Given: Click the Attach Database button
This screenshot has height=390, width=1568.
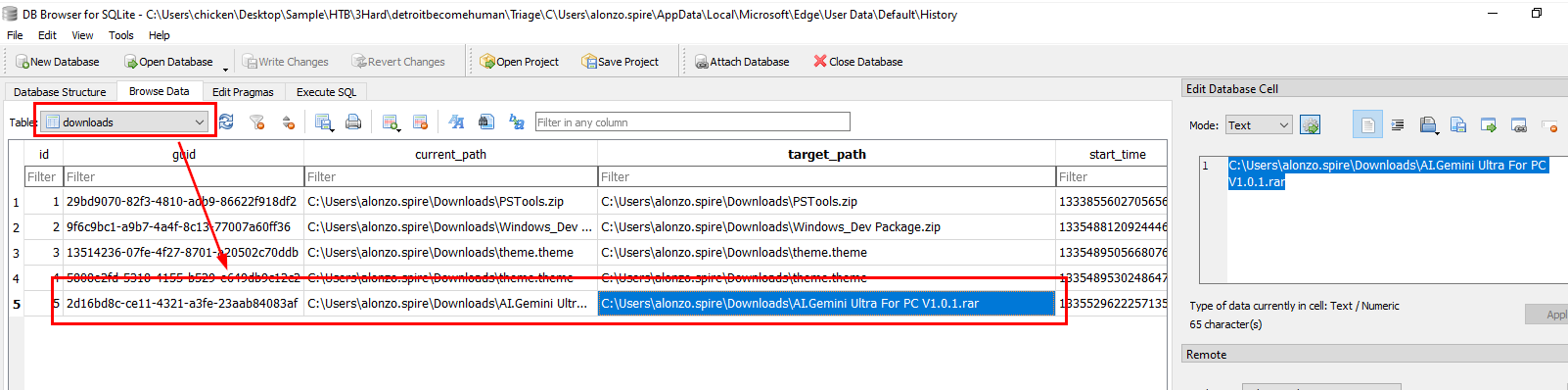Looking at the screenshot, I should 742,62.
